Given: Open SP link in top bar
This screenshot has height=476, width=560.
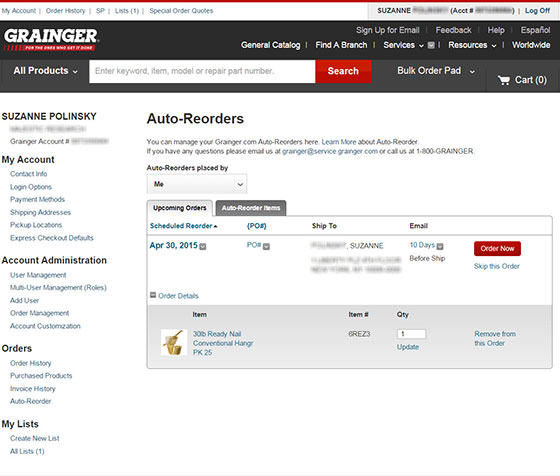Looking at the screenshot, I should [x=100, y=11].
